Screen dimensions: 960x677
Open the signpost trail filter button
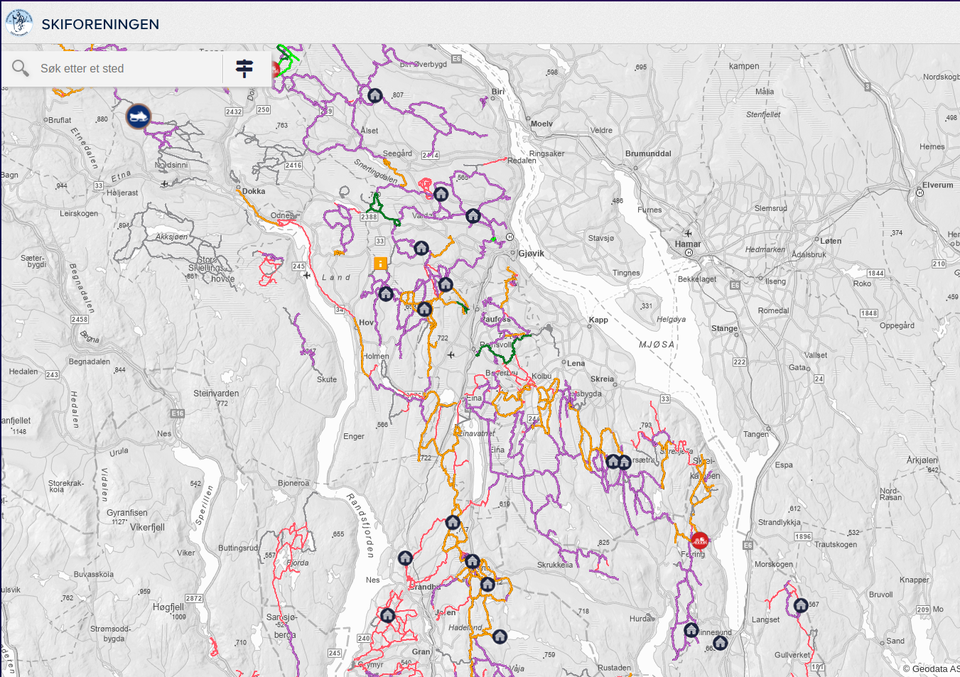point(245,68)
